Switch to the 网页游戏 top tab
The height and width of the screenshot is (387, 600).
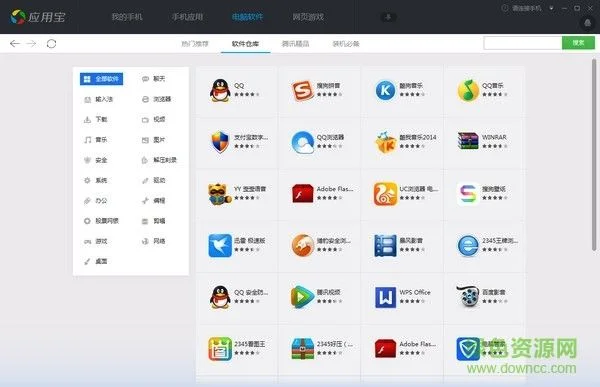(x=308, y=17)
